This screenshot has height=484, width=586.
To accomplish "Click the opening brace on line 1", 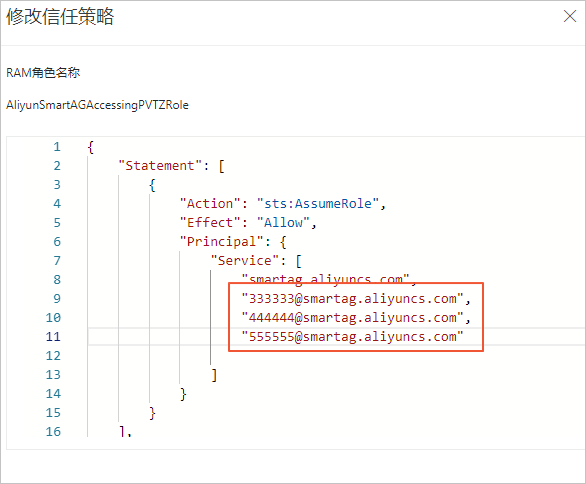I will [90, 147].
